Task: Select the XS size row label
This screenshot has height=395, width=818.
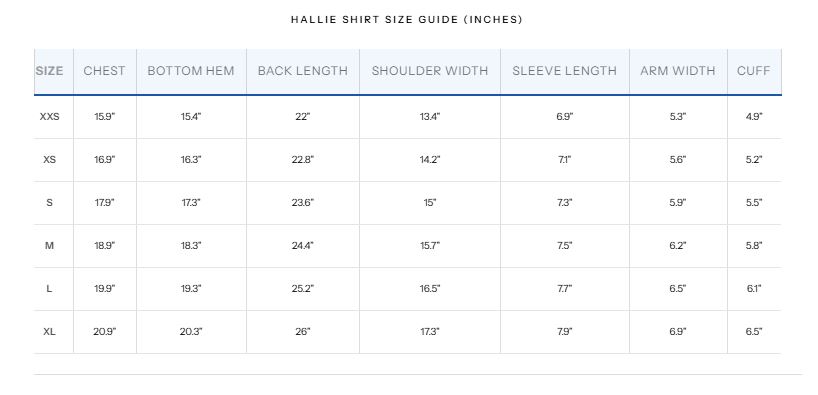Action: [50, 160]
